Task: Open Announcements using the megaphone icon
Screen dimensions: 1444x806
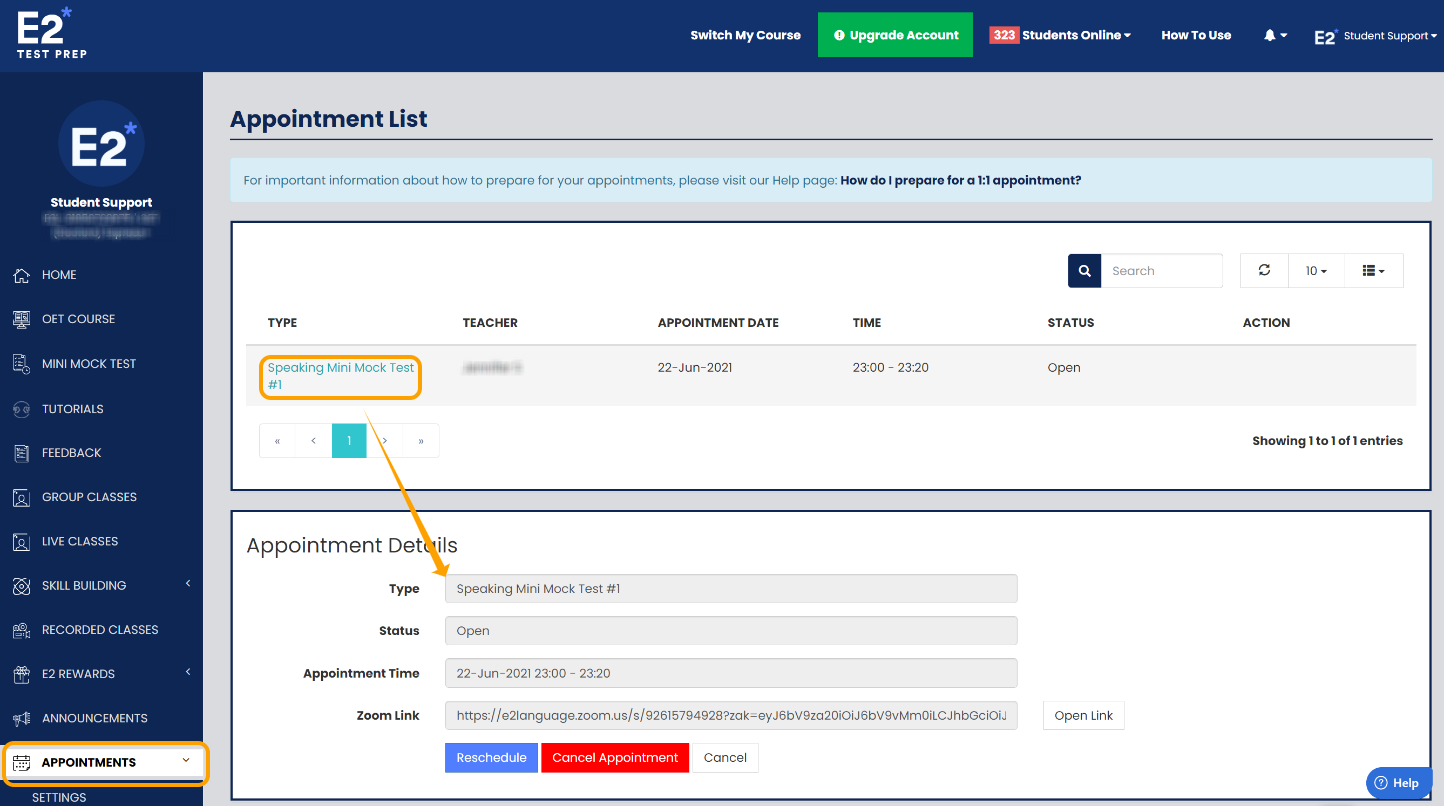Action: point(21,718)
